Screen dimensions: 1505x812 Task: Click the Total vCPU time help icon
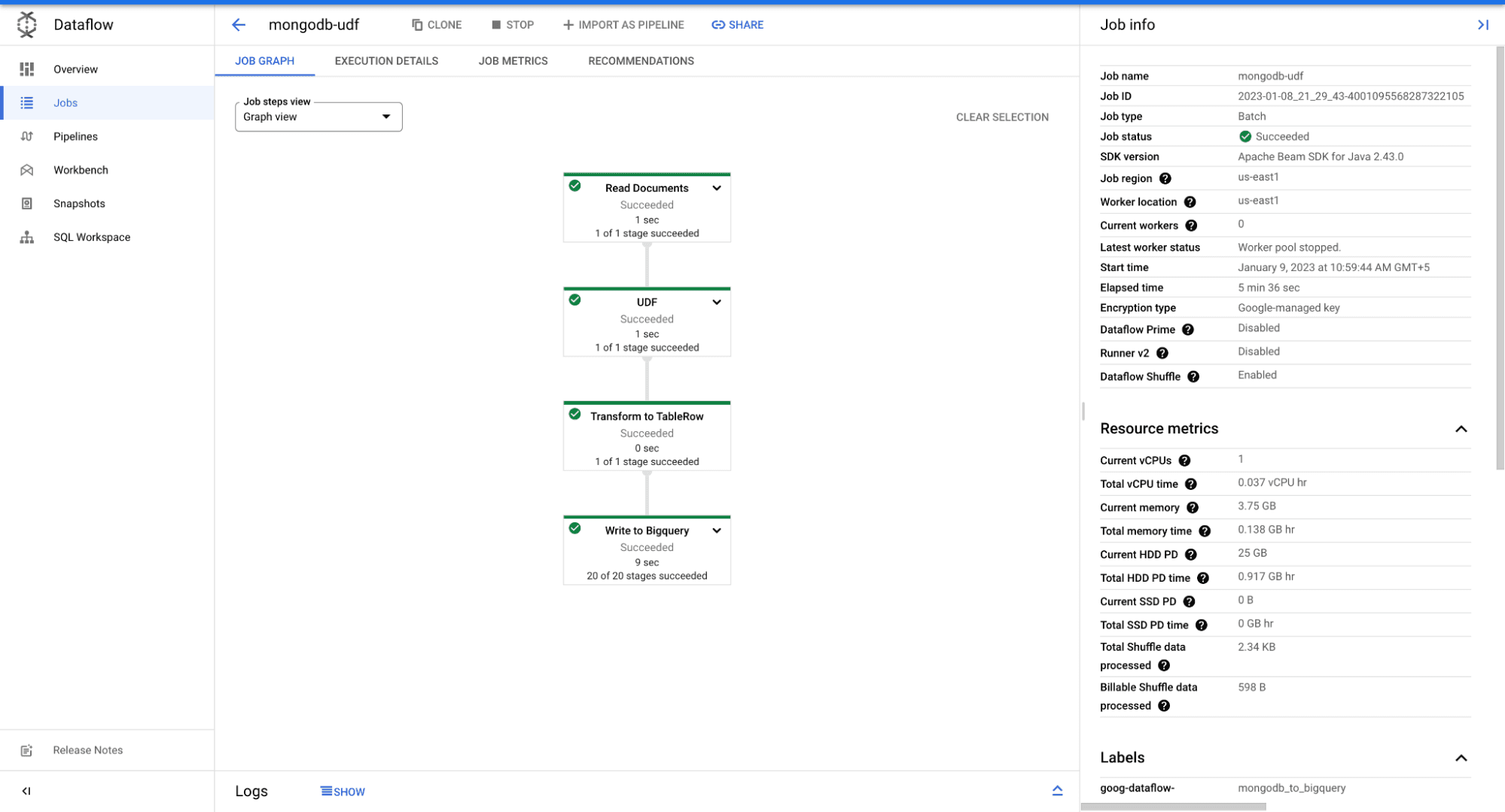tap(1190, 484)
